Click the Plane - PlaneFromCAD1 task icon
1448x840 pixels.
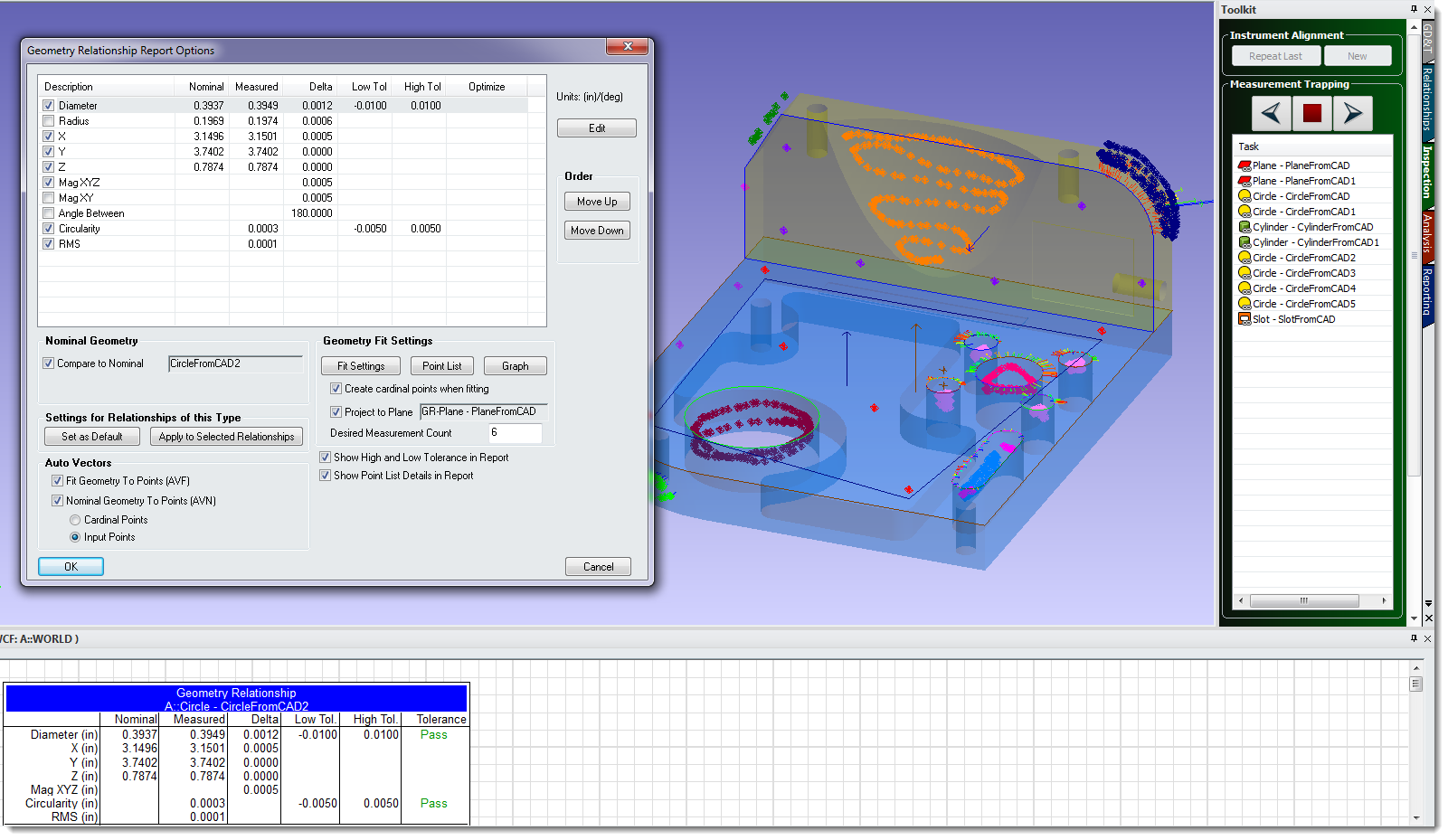1245,181
